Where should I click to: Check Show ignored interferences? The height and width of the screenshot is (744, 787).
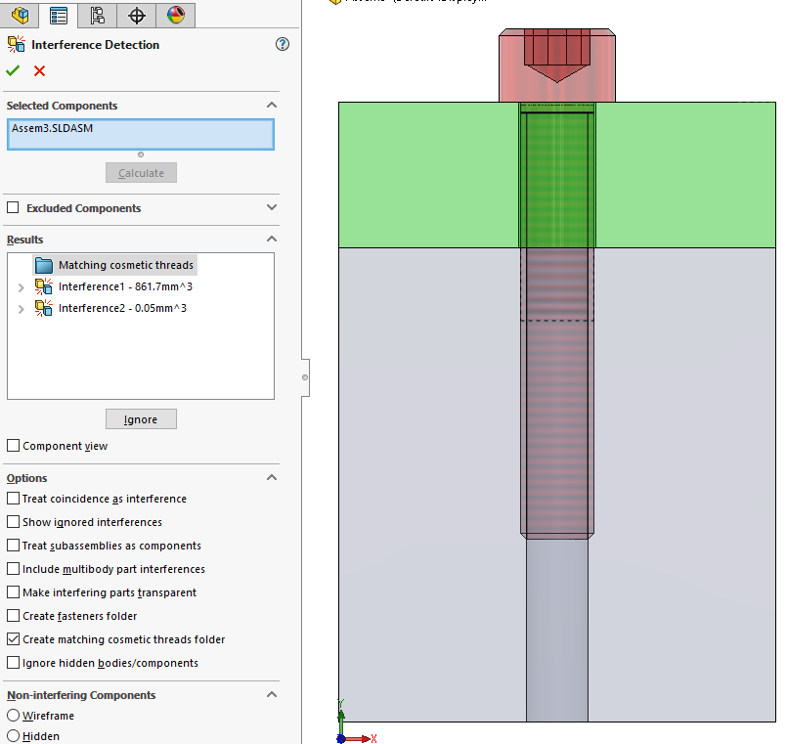(14, 522)
